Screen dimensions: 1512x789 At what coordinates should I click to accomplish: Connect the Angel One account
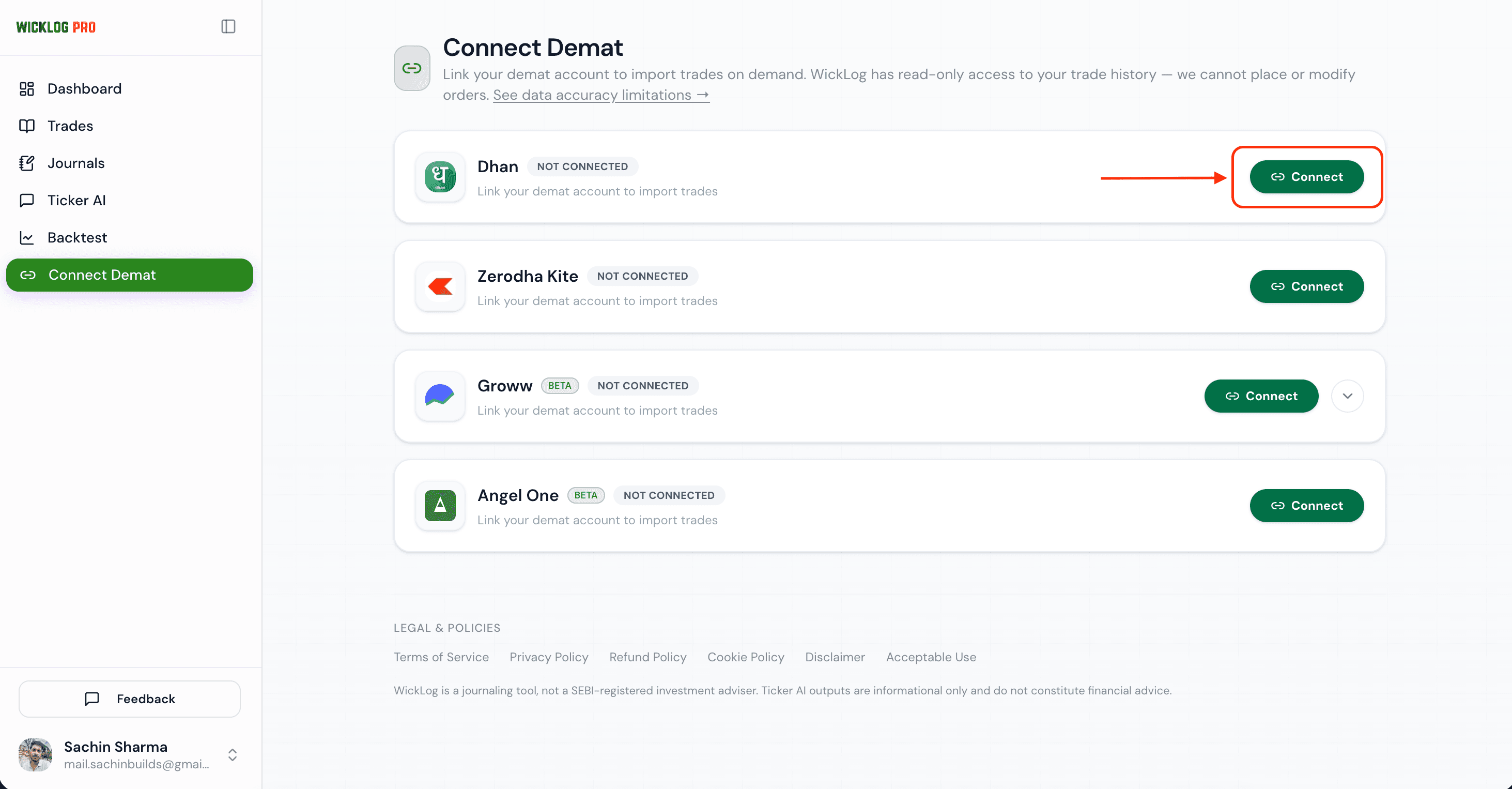coord(1306,506)
